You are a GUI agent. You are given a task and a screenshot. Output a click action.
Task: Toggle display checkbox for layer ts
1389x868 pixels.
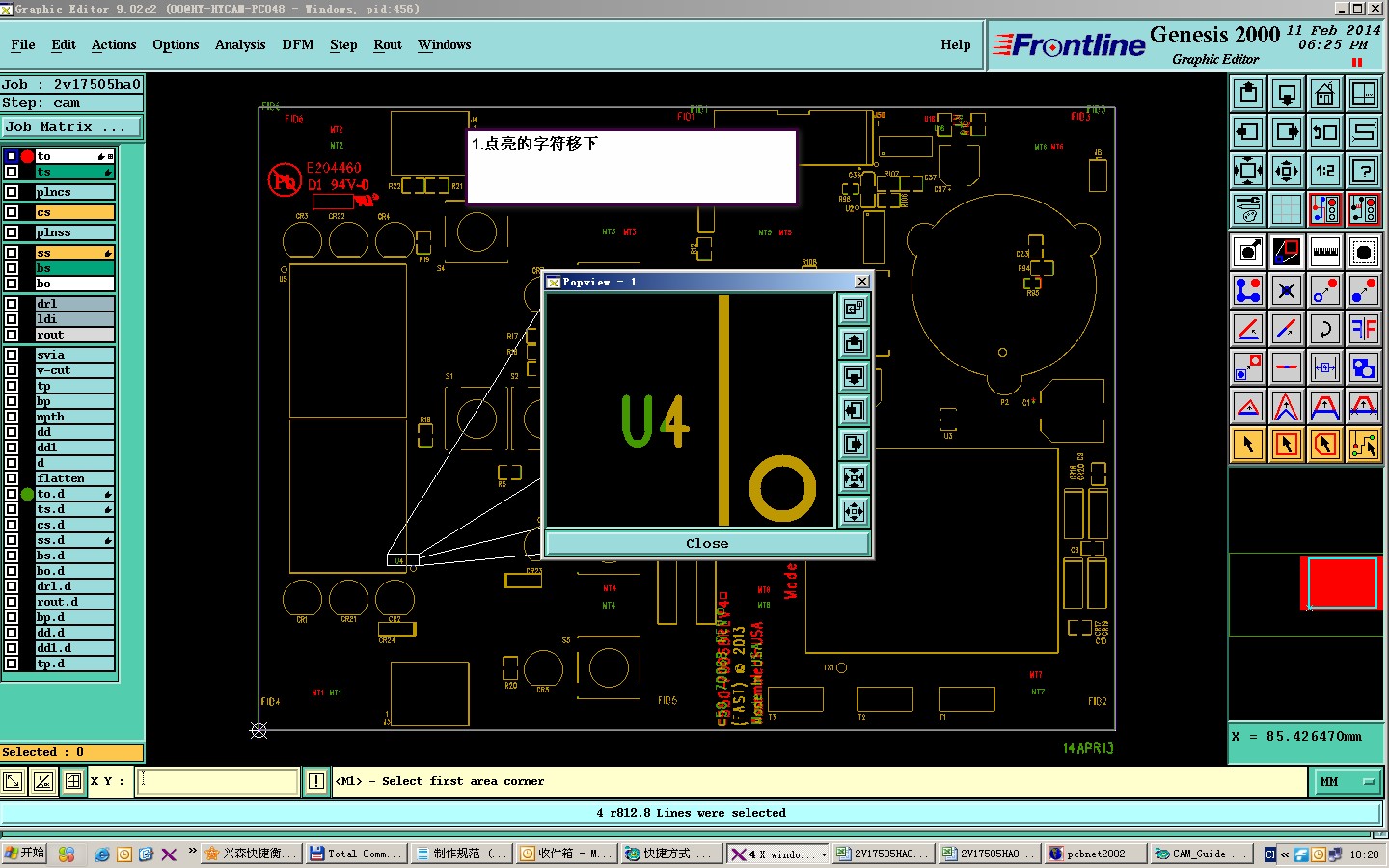[x=12, y=172]
